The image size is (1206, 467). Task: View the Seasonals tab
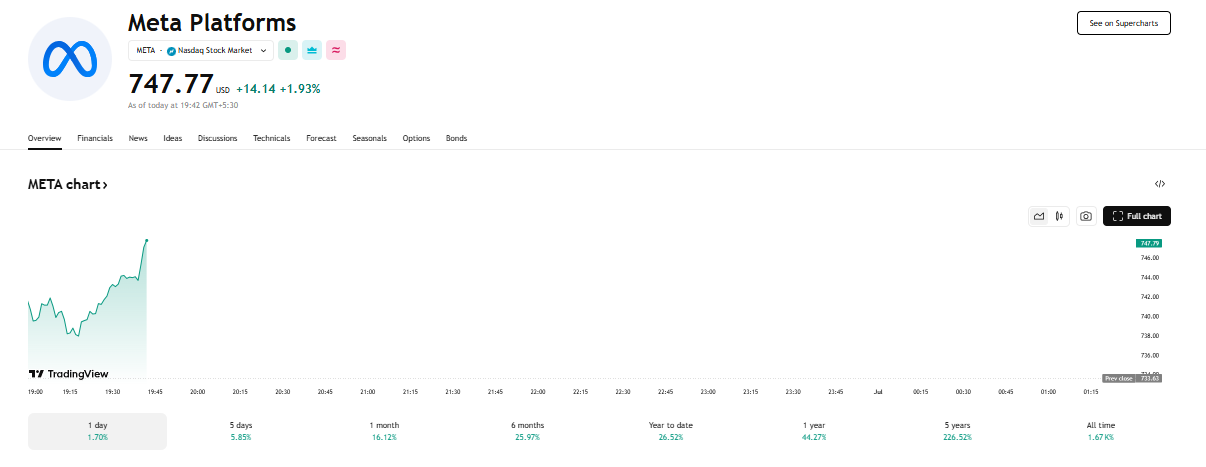[x=369, y=138]
